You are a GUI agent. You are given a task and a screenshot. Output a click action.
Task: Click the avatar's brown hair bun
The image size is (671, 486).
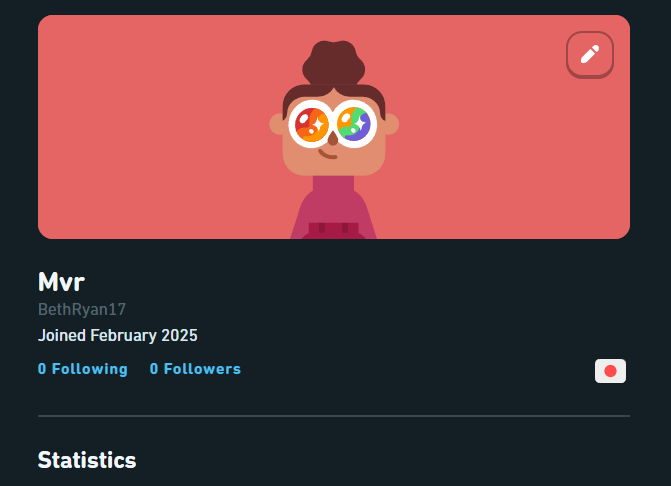click(333, 62)
